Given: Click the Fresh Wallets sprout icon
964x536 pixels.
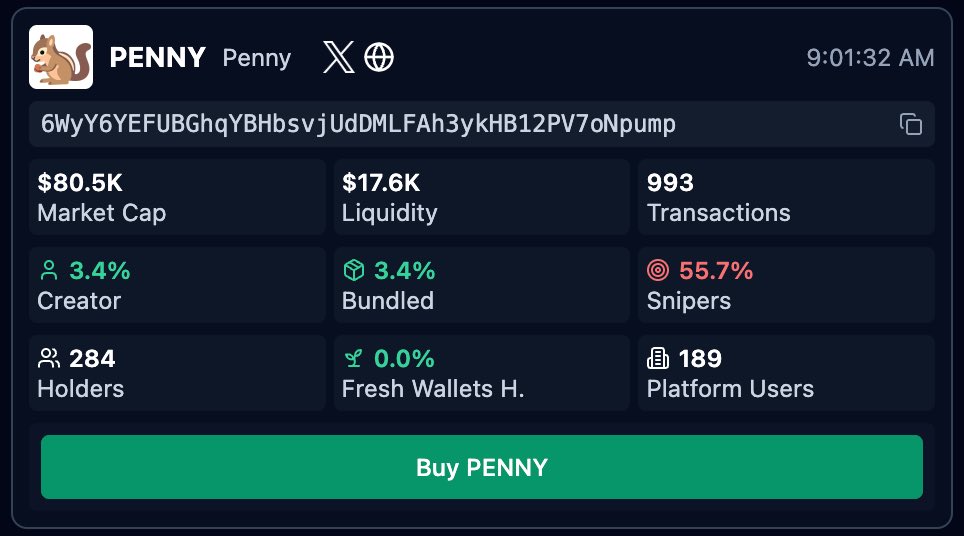Looking at the screenshot, I should [353, 359].
